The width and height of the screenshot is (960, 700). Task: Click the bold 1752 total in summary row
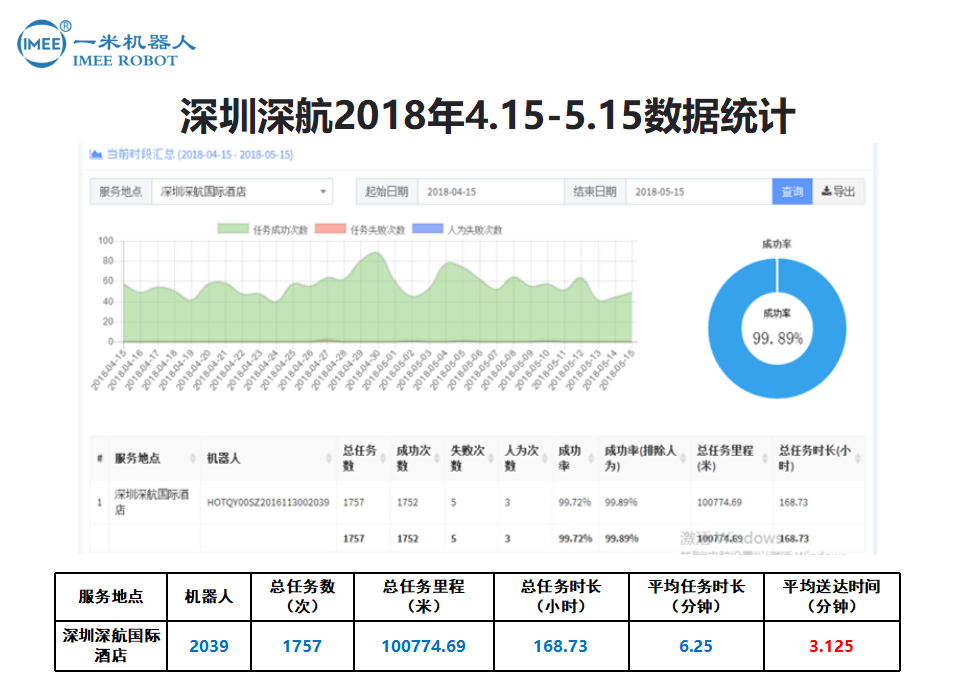(407, 539)
